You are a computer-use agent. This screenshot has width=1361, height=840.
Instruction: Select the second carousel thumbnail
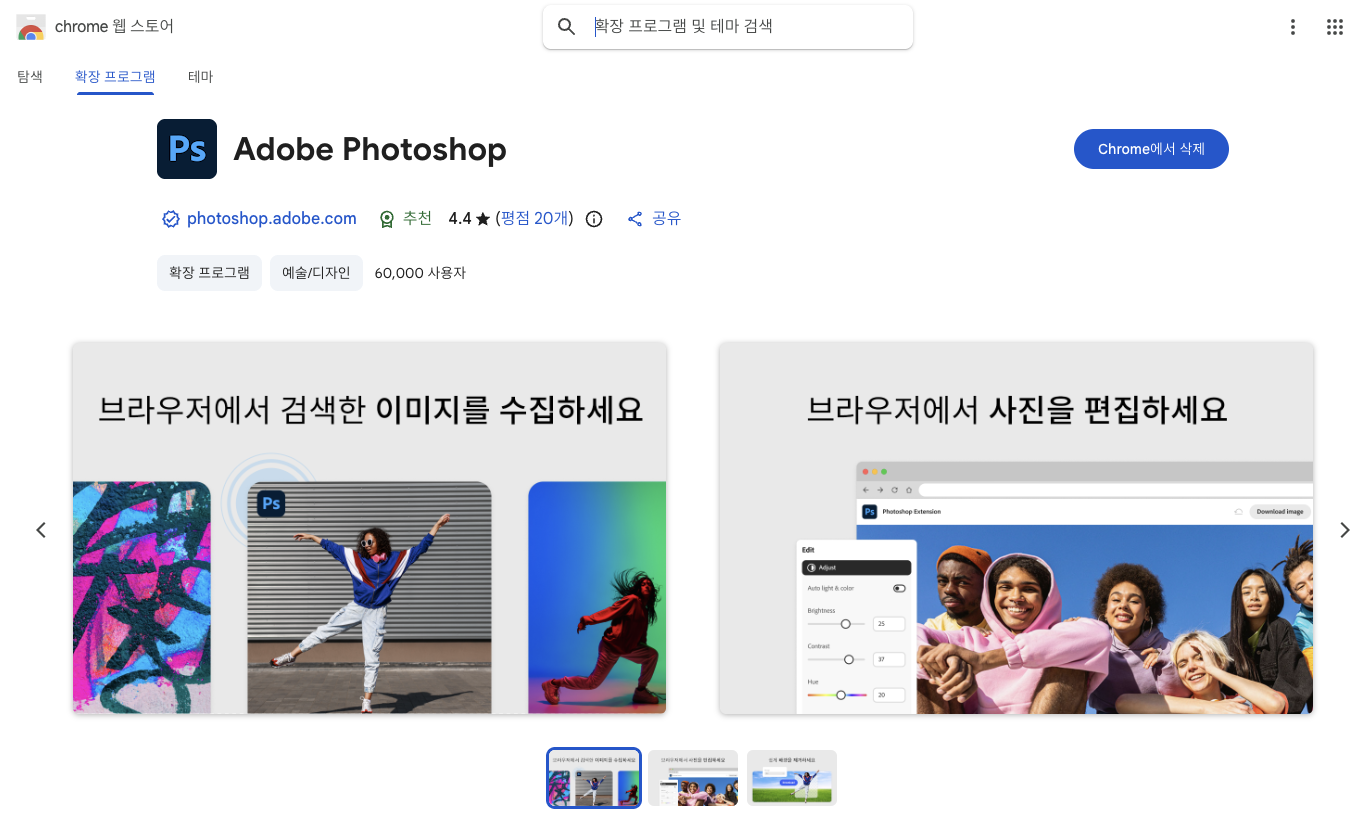click(693, 778)
